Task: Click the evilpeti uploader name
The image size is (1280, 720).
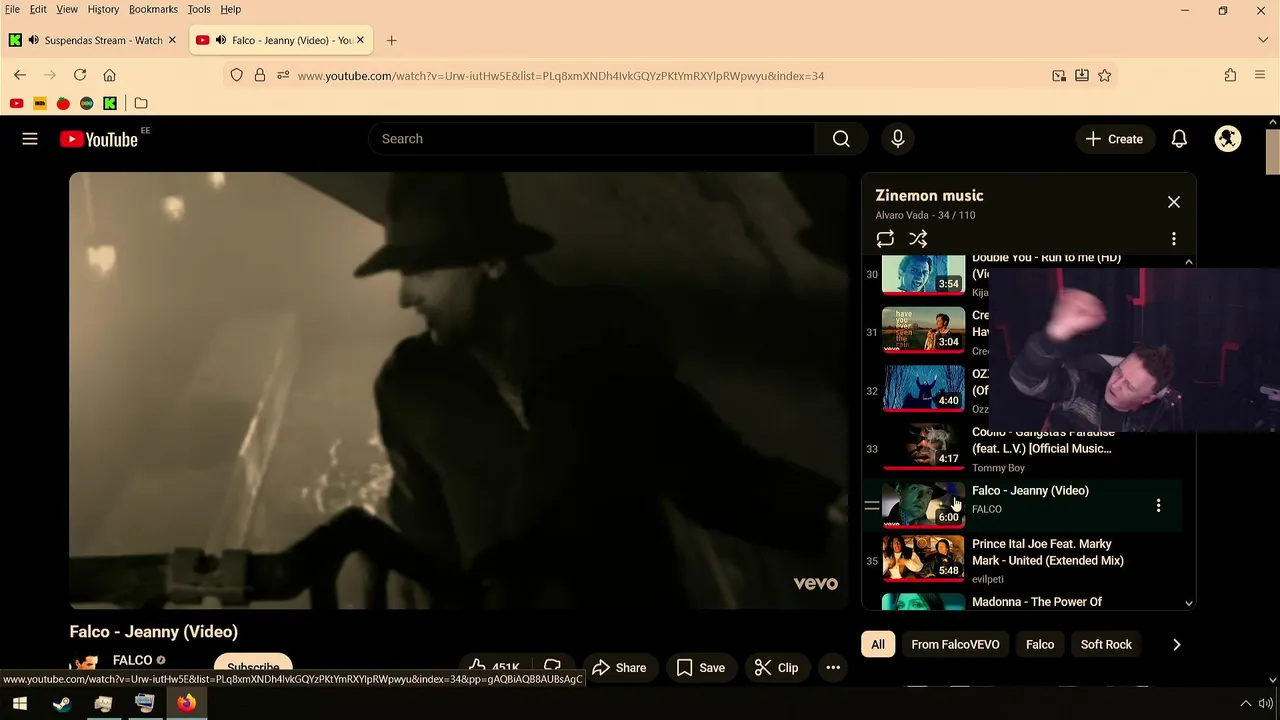Action: pos(988,579)
